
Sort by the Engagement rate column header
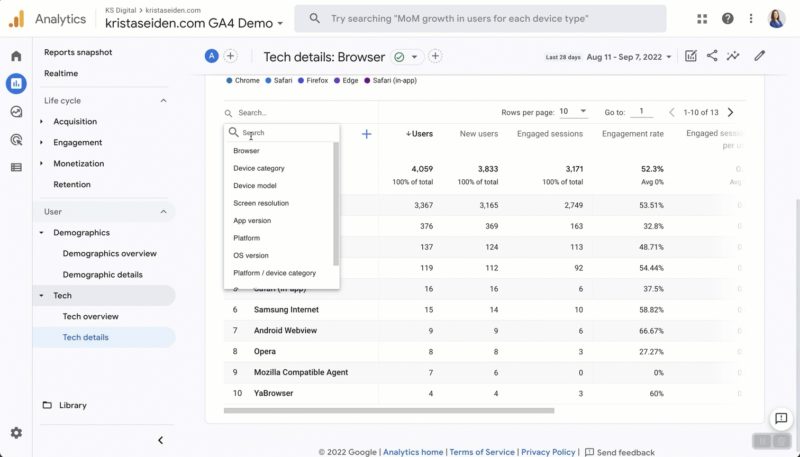point(633,134)
